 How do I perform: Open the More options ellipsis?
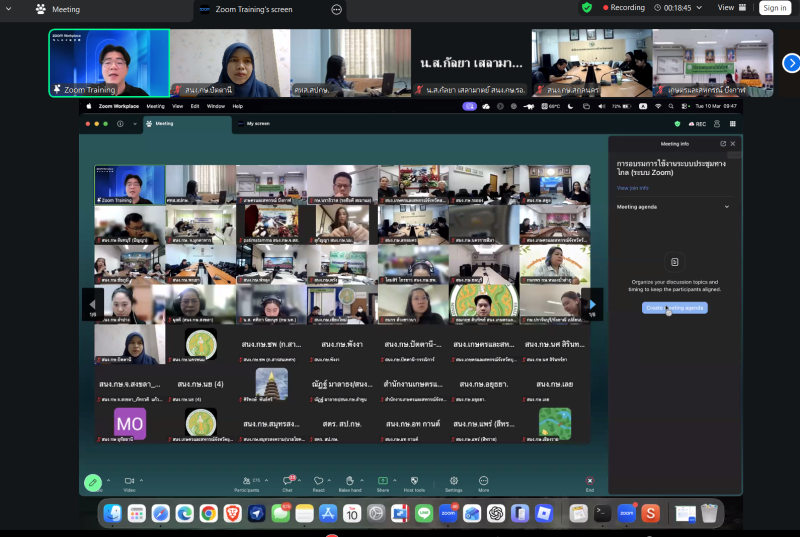[x=483, y=481]
